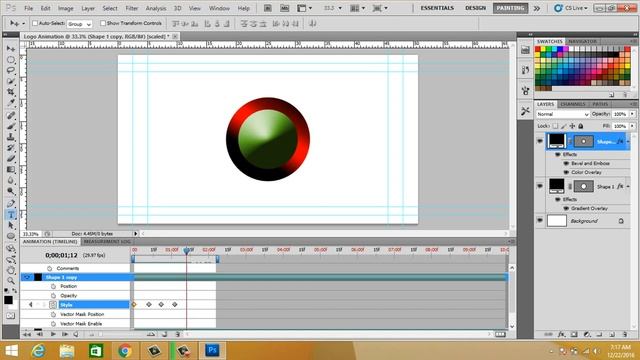
Task: Switch to Measurement Log tab
Action: (107, 242)
